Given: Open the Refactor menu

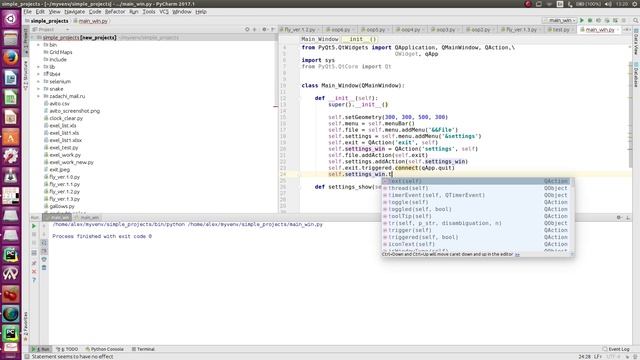Looking at the screenshot, I should [115, 12].
